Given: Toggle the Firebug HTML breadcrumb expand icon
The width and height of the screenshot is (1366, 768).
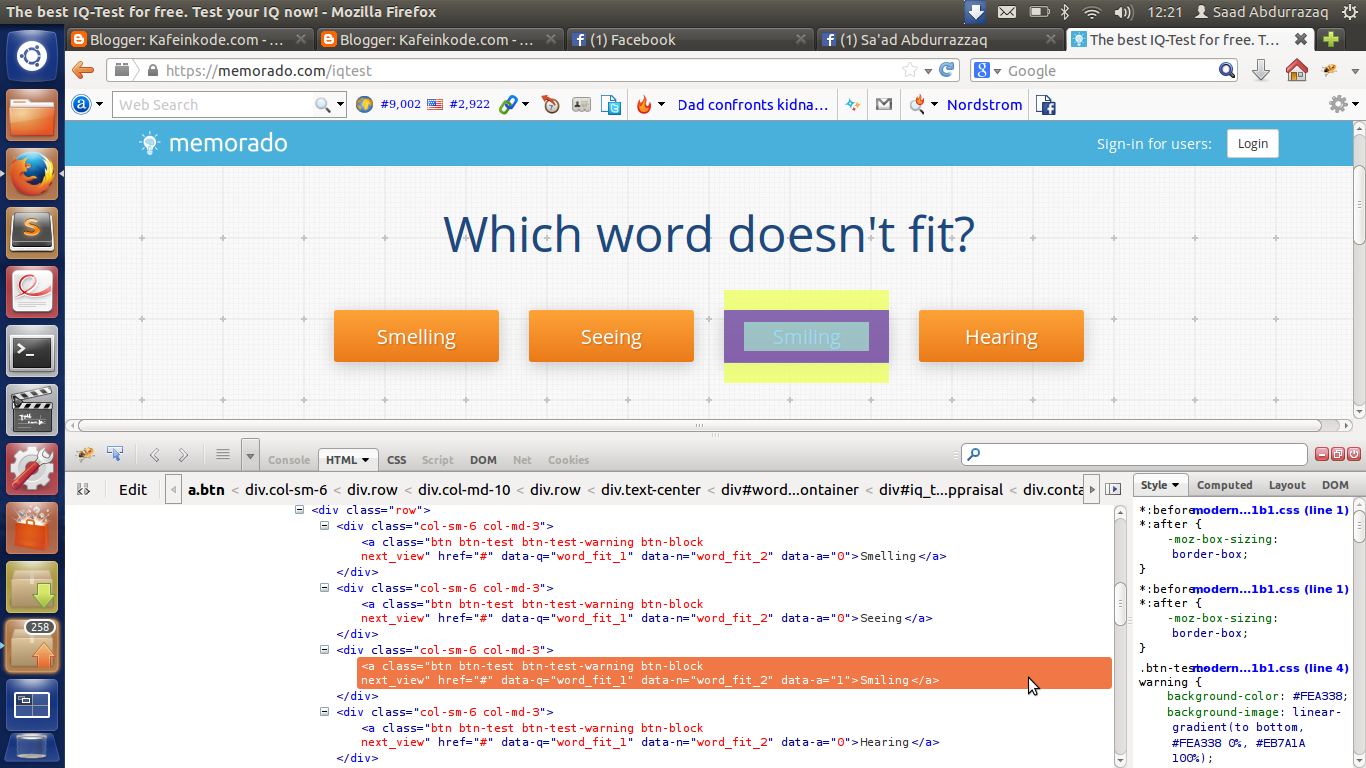Looking at the screenshot, I should pos(83,489).
